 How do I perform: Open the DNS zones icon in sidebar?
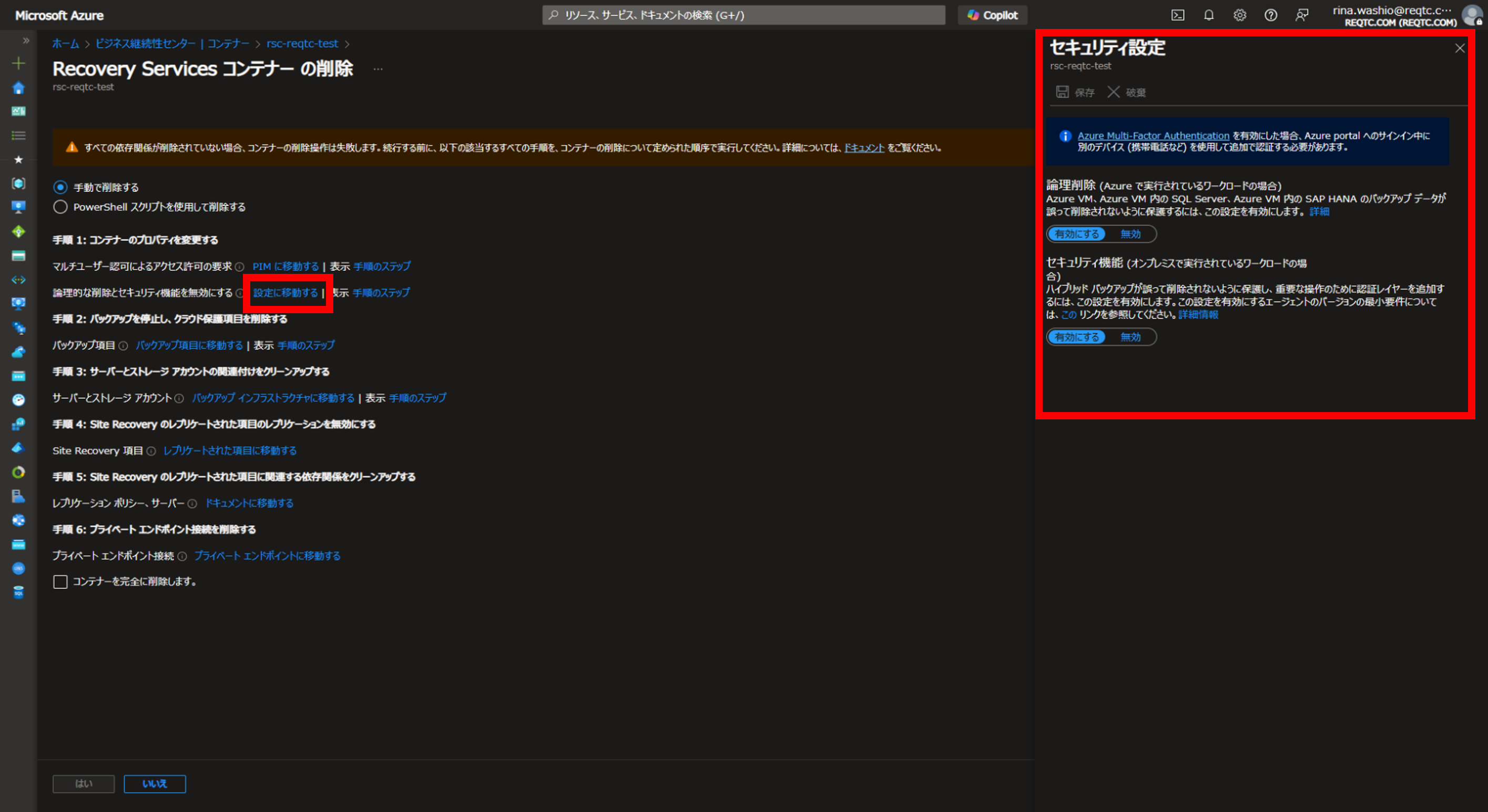(x=18, y=568)
